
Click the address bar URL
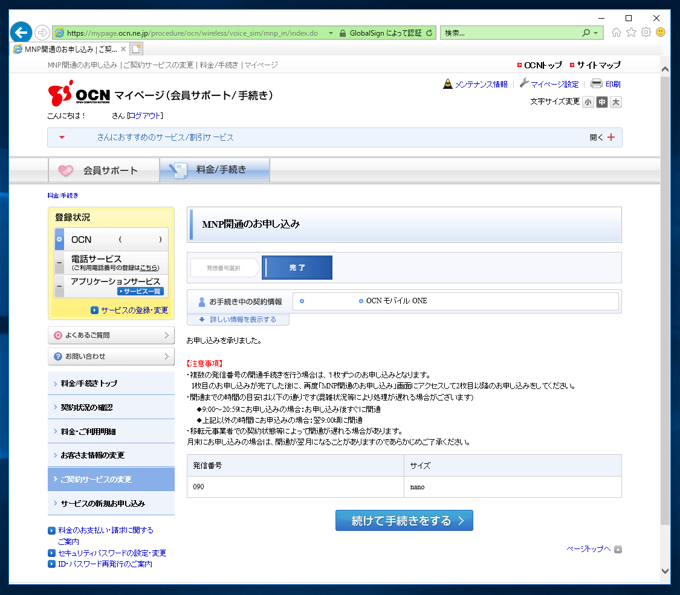(192, 33)
